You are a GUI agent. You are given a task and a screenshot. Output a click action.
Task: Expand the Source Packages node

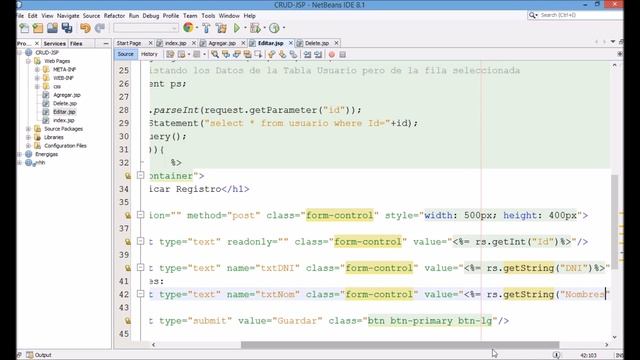(x=28, y=129)
